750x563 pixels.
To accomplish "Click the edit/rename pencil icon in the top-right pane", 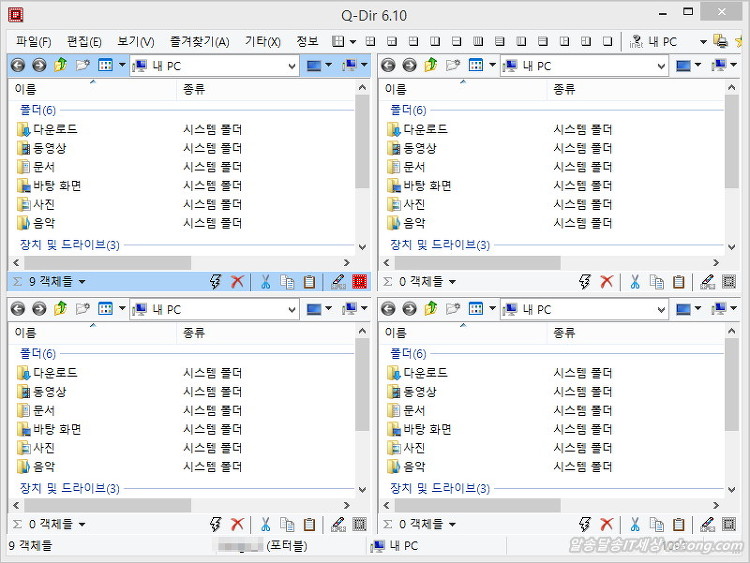I will click(x=708, y=282).
